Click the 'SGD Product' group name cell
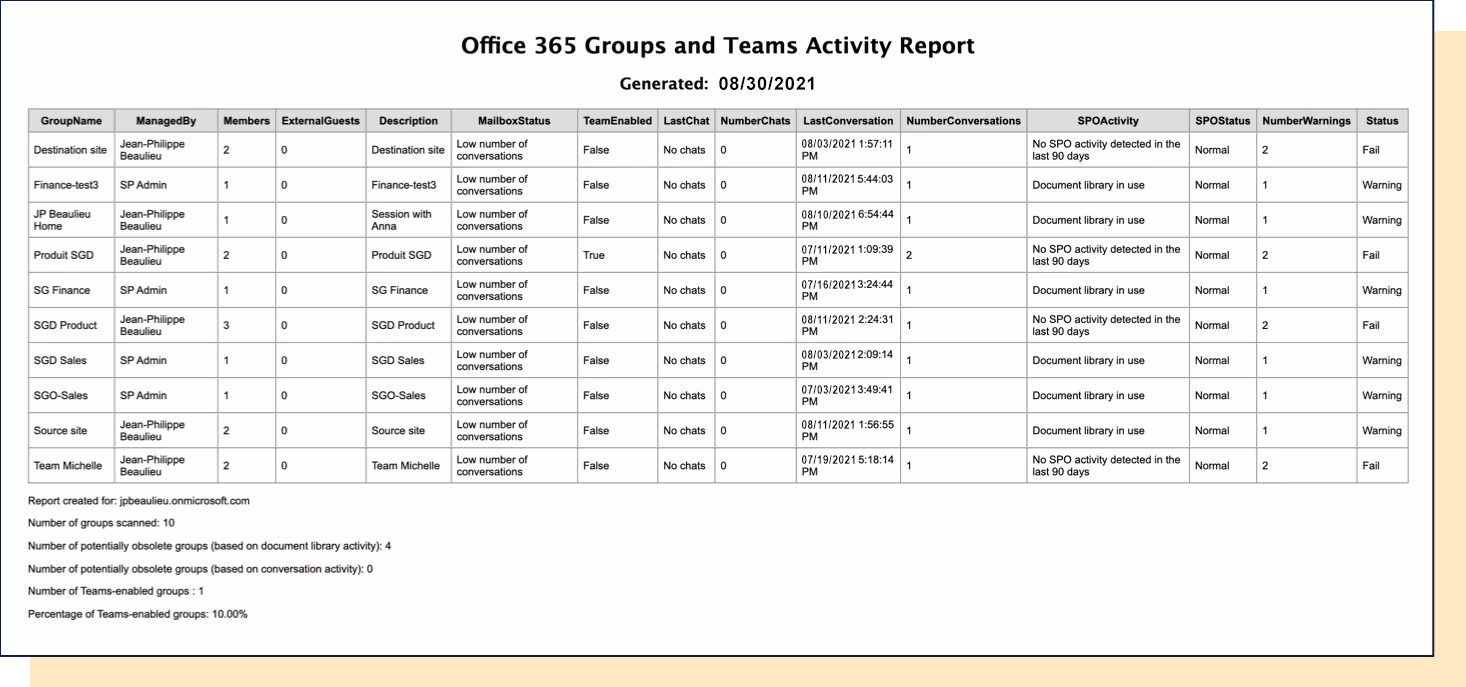Screen dimensions: 1466x687 click(71, 325)
